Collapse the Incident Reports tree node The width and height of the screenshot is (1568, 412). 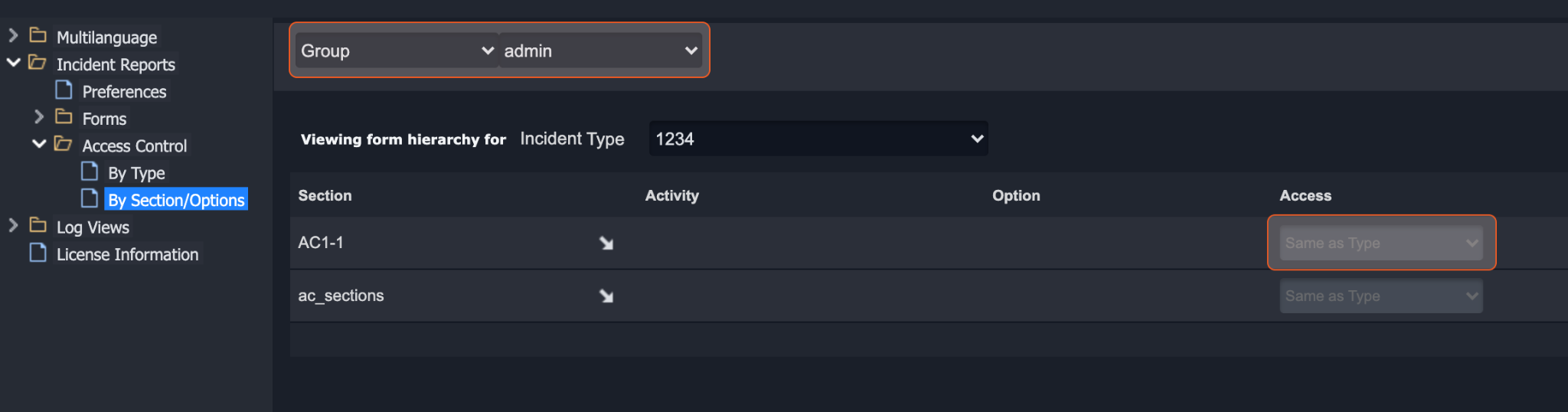point(13,63)
